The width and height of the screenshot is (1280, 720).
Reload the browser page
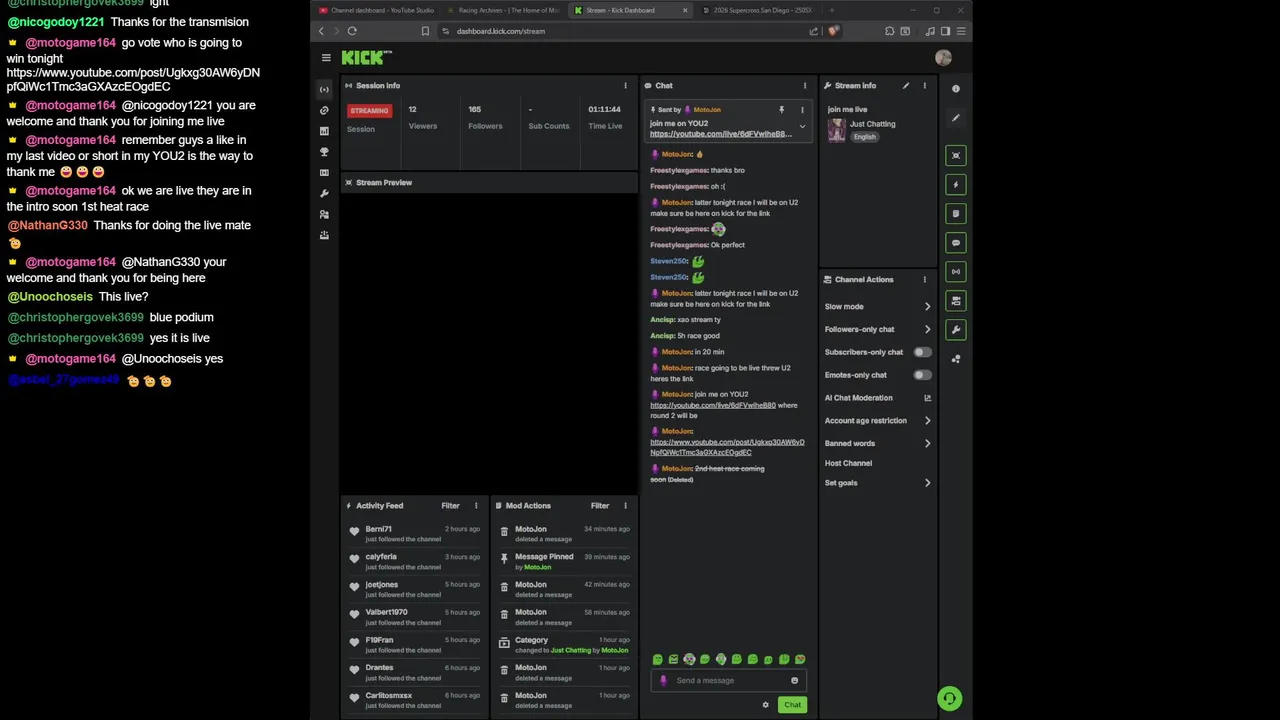tap(352, 31)
